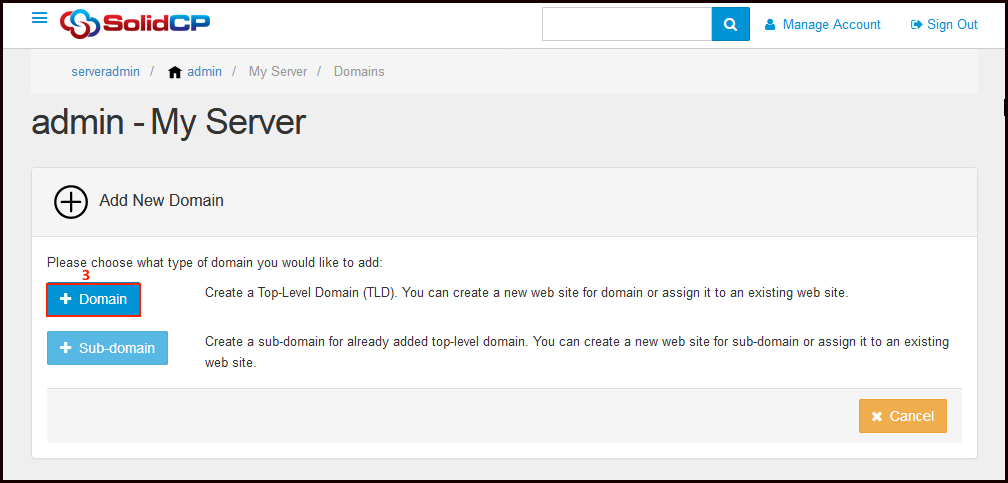Select the Domains breadcrumb item
Screen dimensions: 1008x483
(x=359, y=72)
